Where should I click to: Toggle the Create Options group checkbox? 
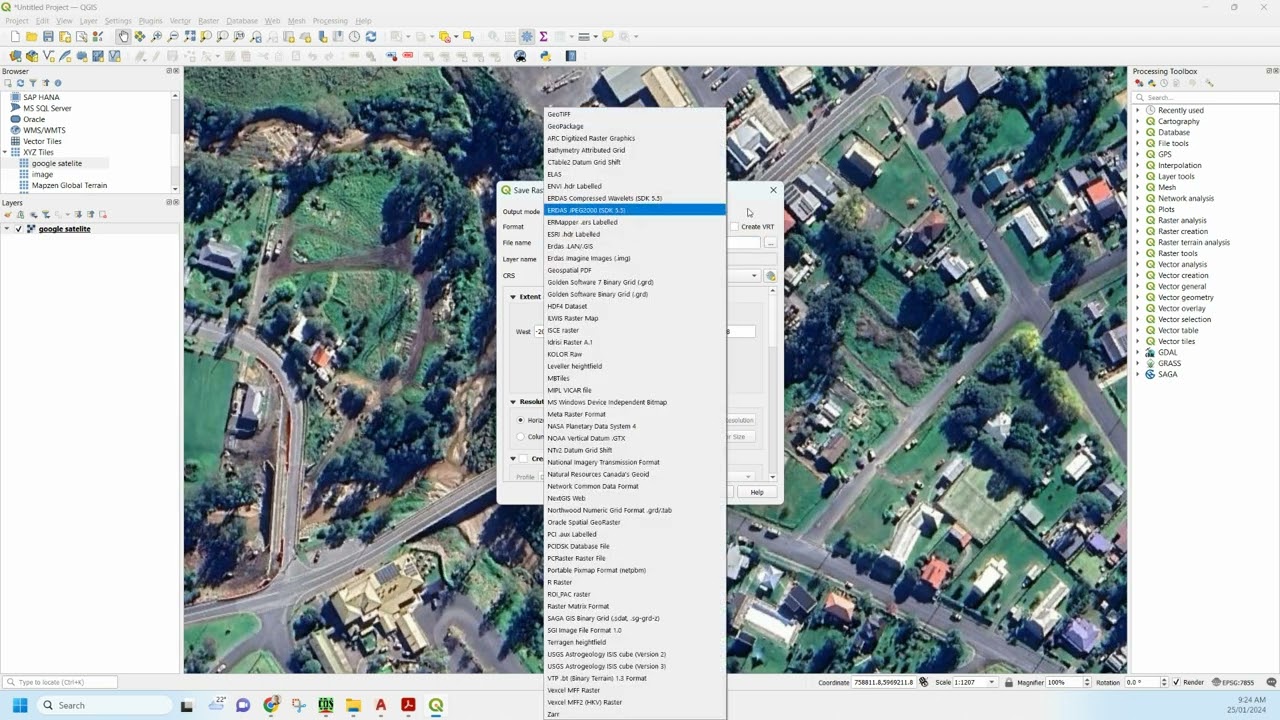523,459
